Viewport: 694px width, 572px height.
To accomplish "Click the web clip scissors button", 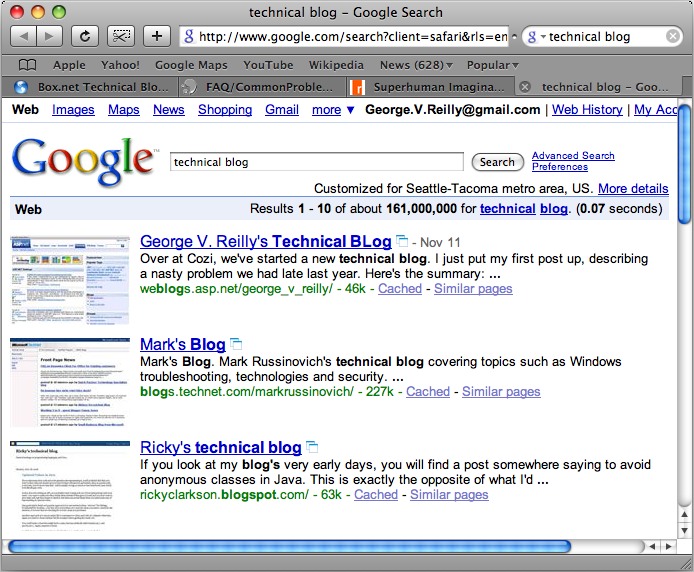I will 121,37.
